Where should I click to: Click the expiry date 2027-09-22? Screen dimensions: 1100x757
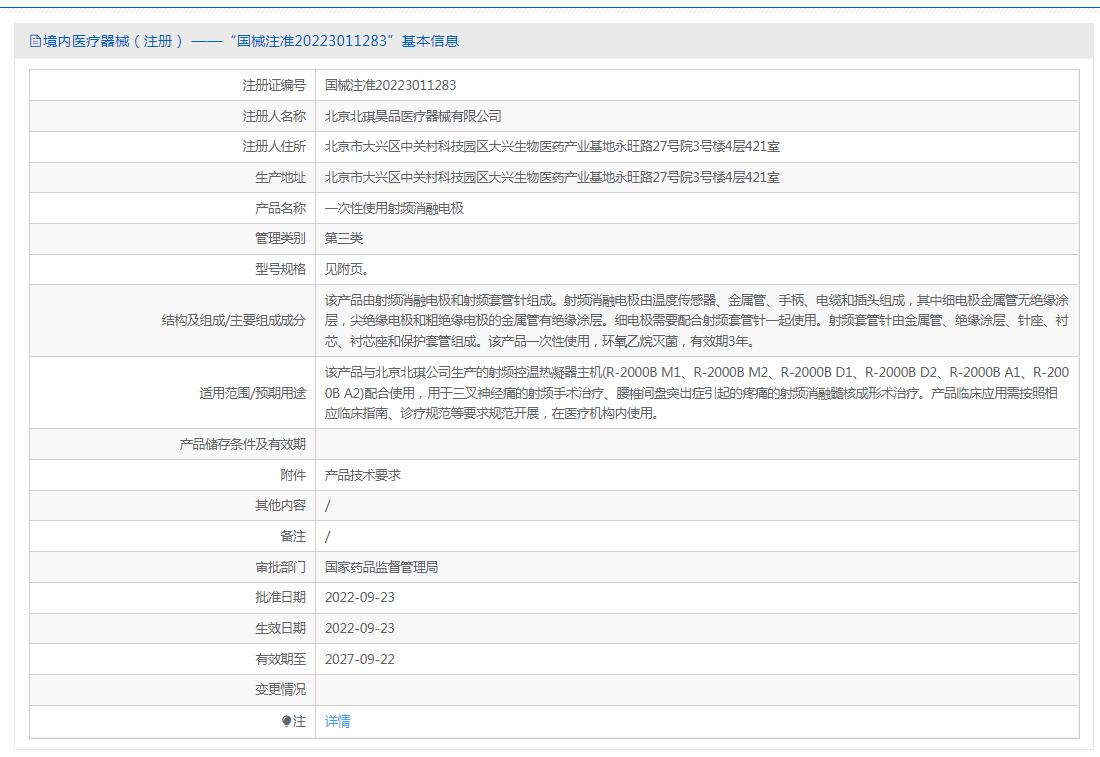point(360,659)
